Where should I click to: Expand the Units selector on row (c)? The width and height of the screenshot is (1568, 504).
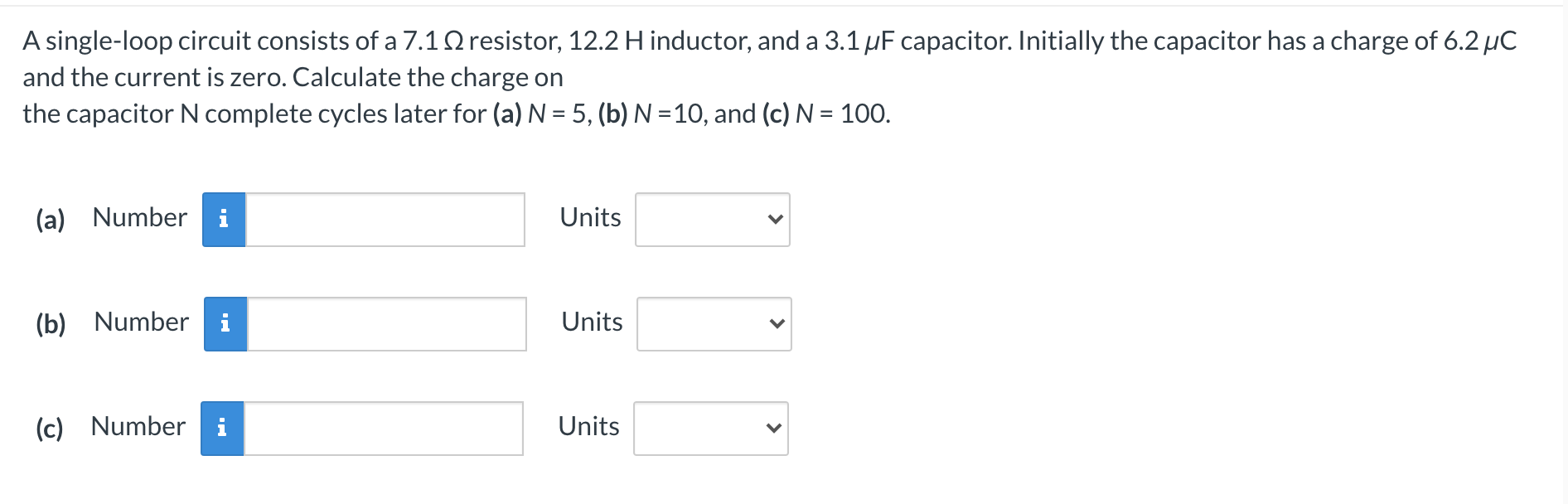tap(710, 428)
